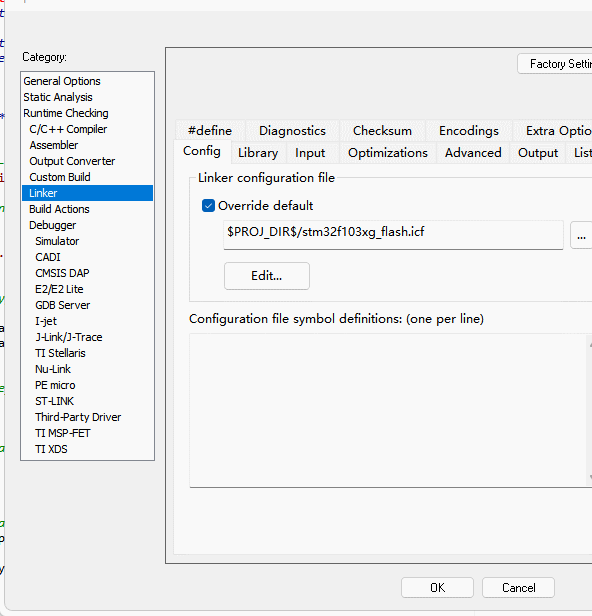The image size is (592, 616).
Task: Switch to the Encodings tab
Action: [x=469, y=131]
